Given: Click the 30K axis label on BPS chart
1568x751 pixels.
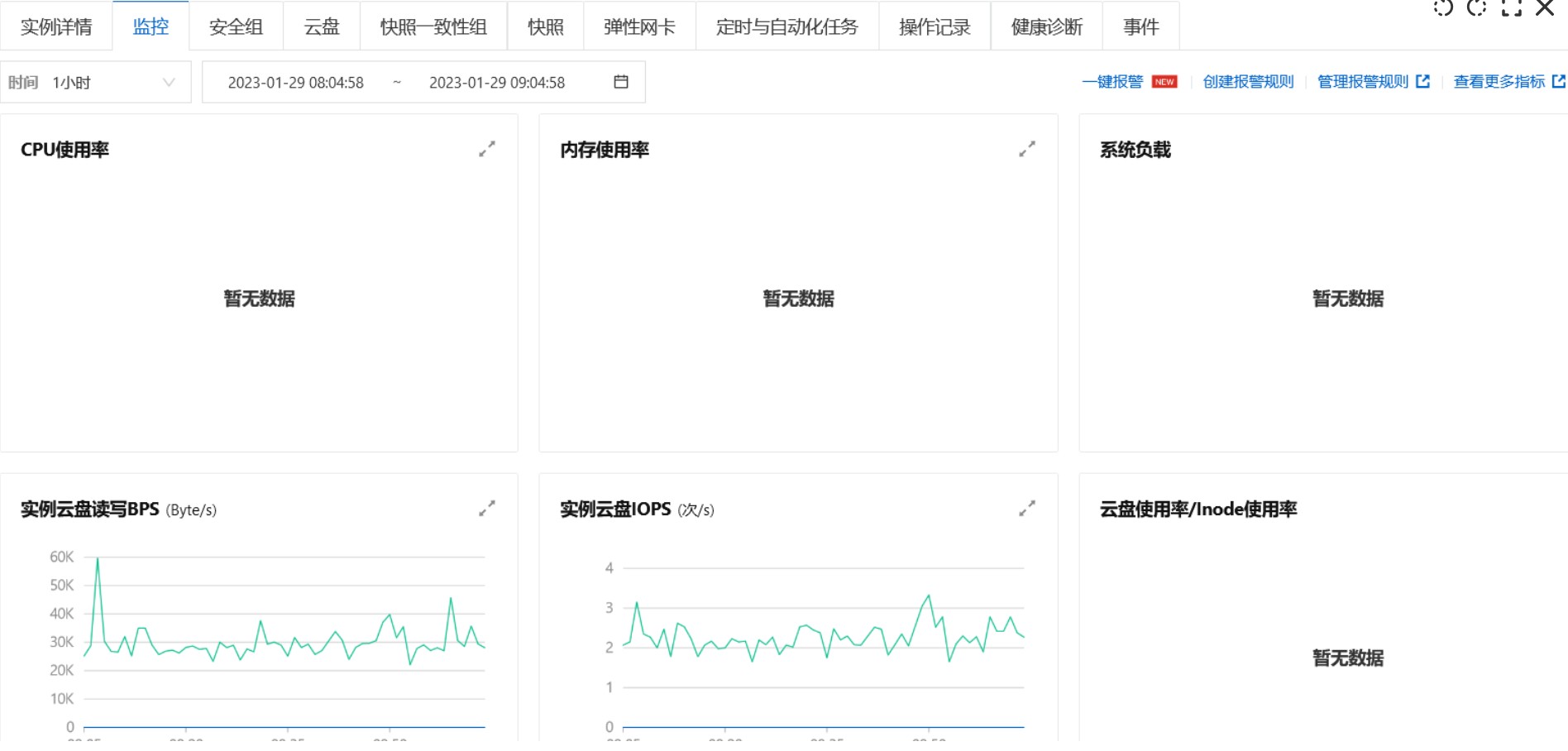Looking at the screenshot, I should (62, 642).
